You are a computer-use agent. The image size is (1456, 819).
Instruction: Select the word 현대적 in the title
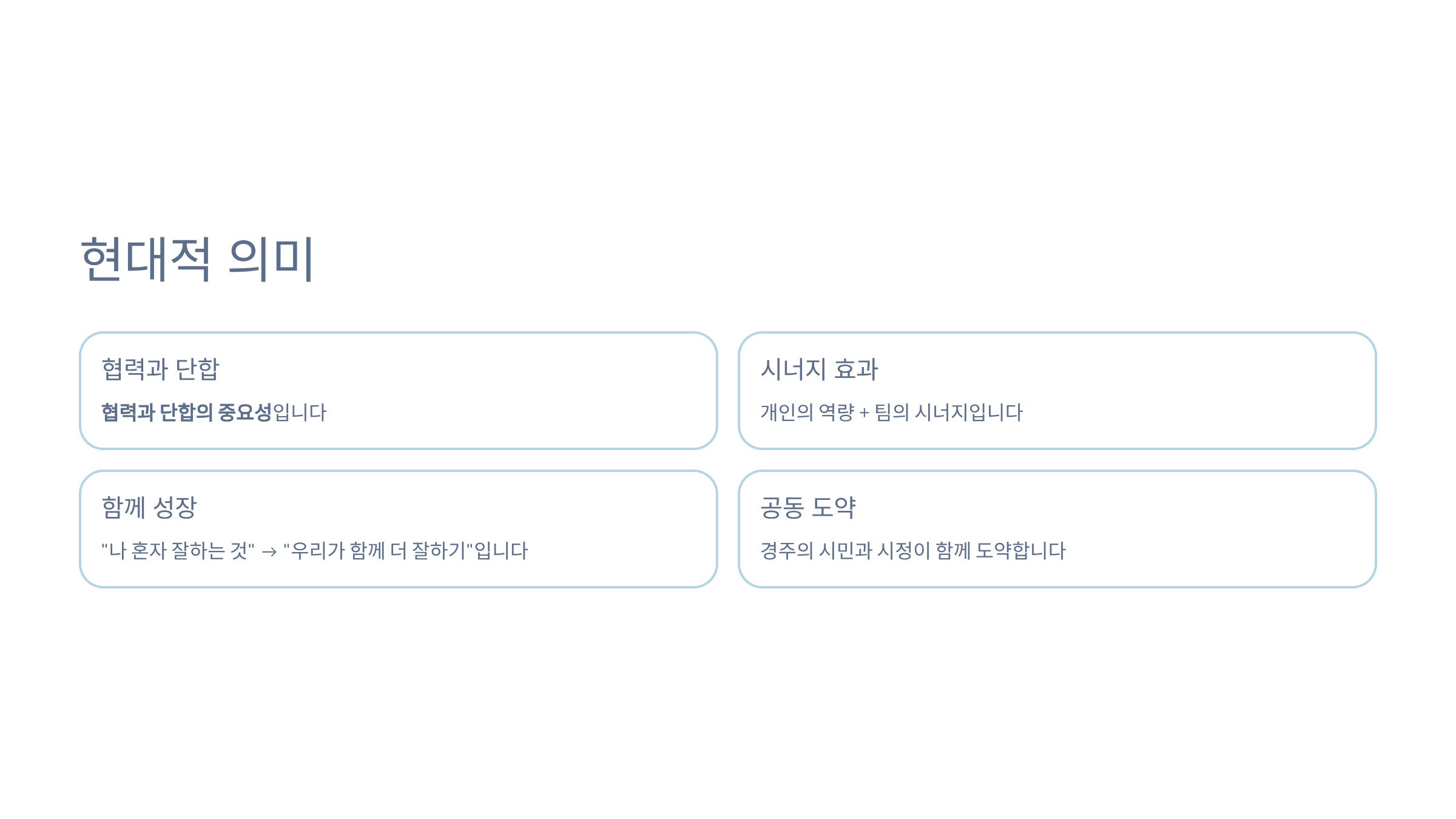pos(146,259)
